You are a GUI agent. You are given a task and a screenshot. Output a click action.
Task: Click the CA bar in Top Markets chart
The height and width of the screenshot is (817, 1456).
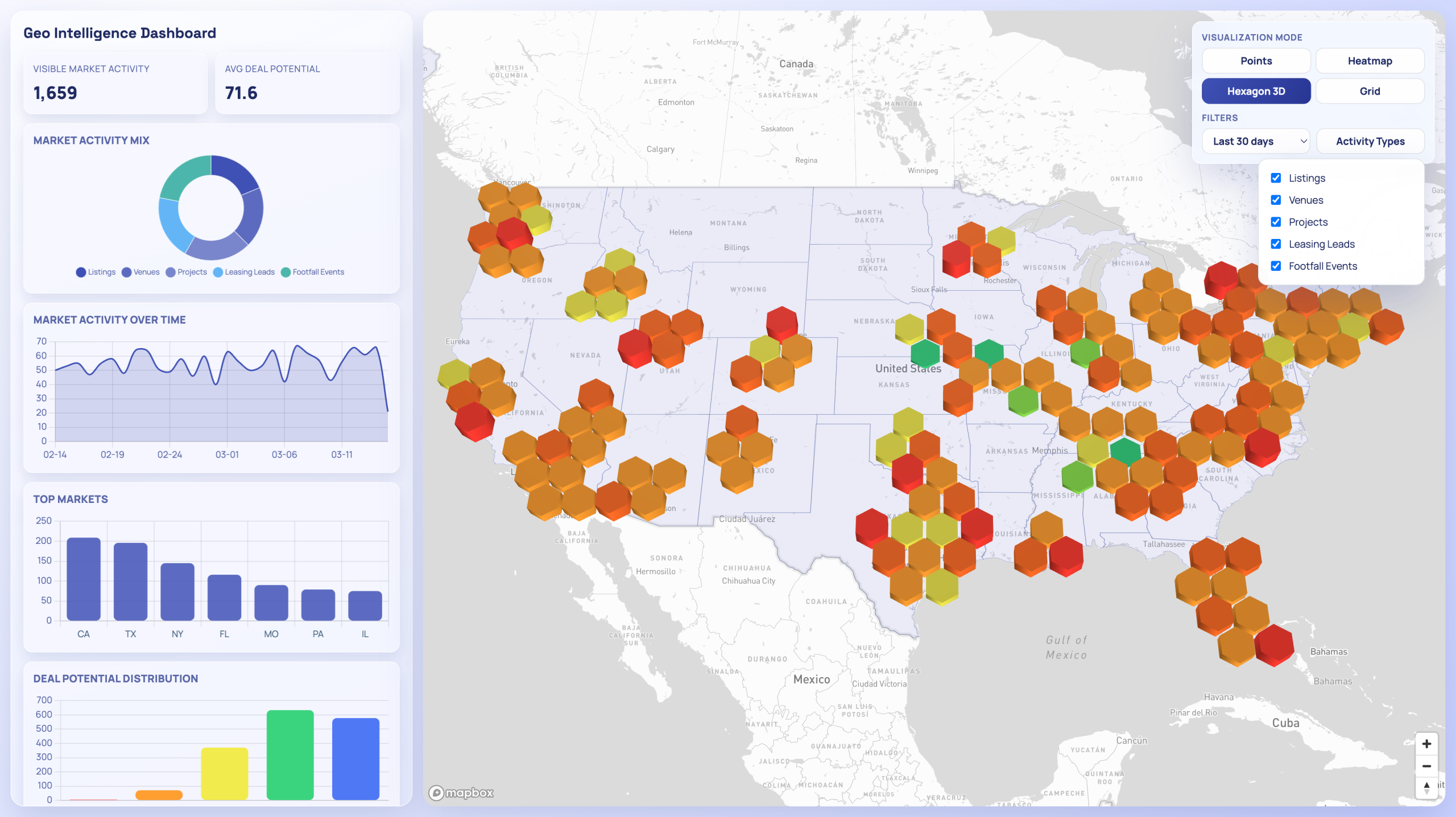pyautogui.click(x=83, y=580)
